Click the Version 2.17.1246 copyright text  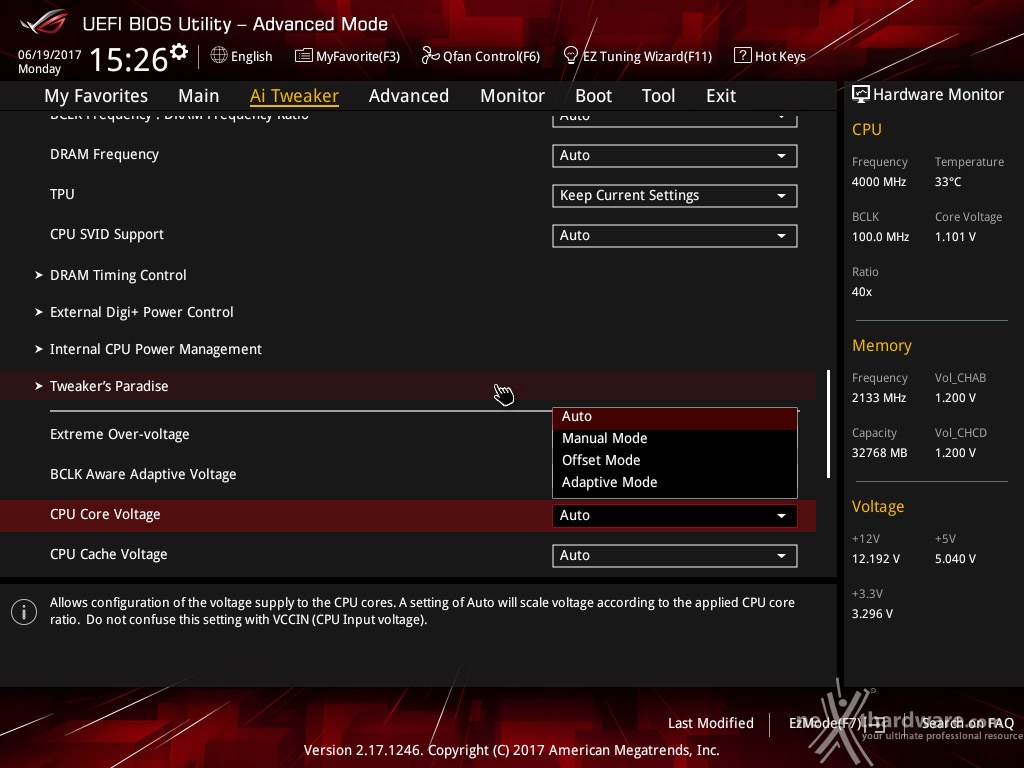point(511,750)
